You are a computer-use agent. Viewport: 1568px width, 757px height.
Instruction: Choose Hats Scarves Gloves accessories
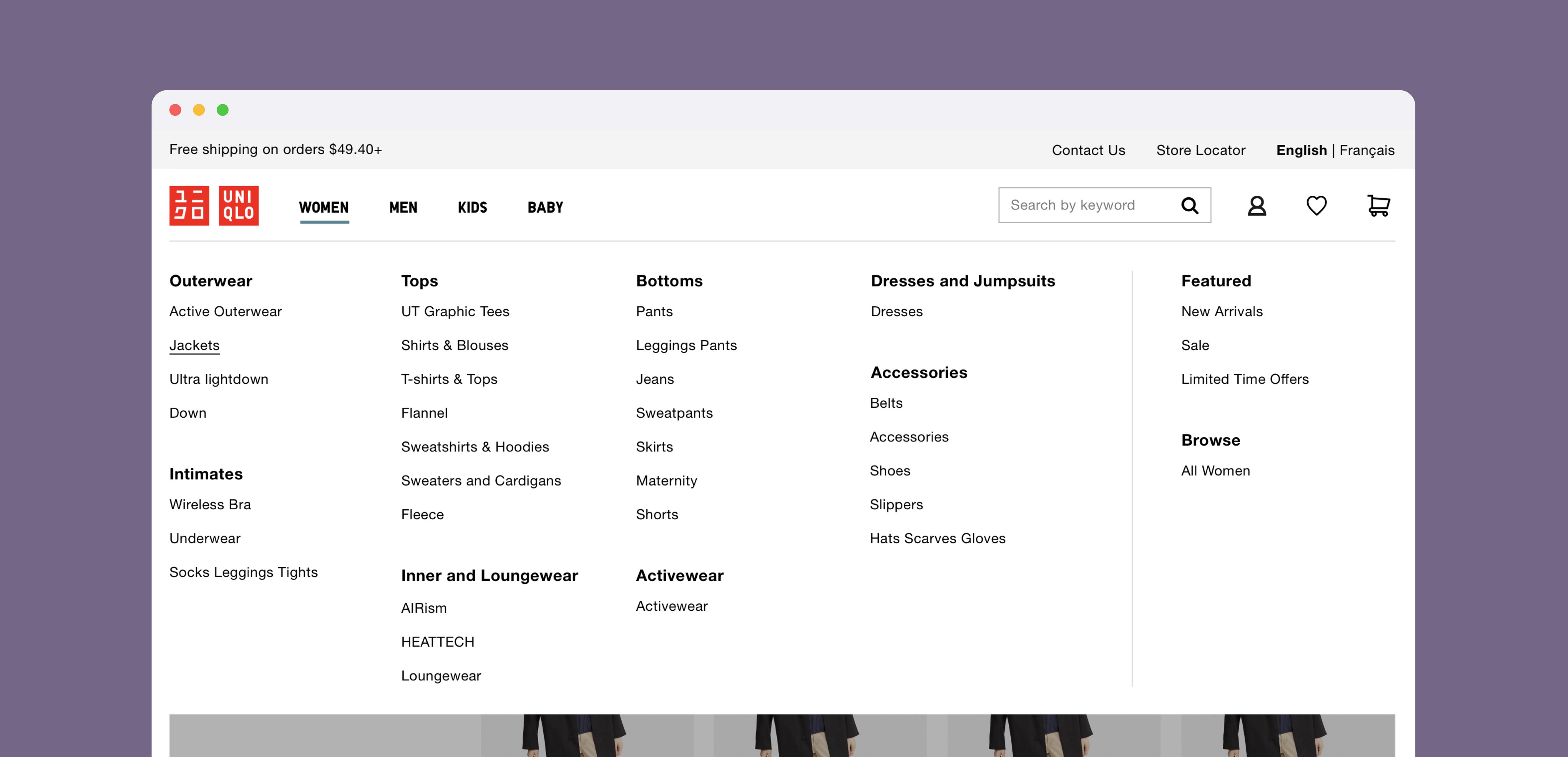point(938,538)
